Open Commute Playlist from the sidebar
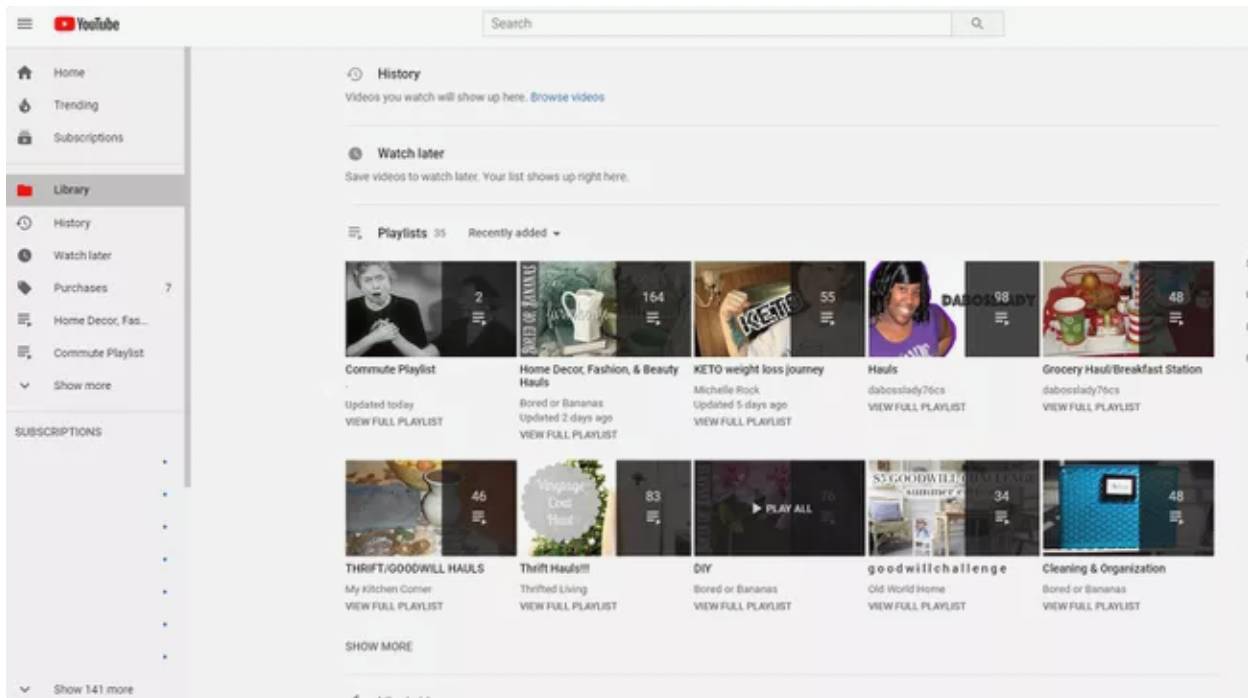Viewport: 1248px width, 698px height. (98, 353)
